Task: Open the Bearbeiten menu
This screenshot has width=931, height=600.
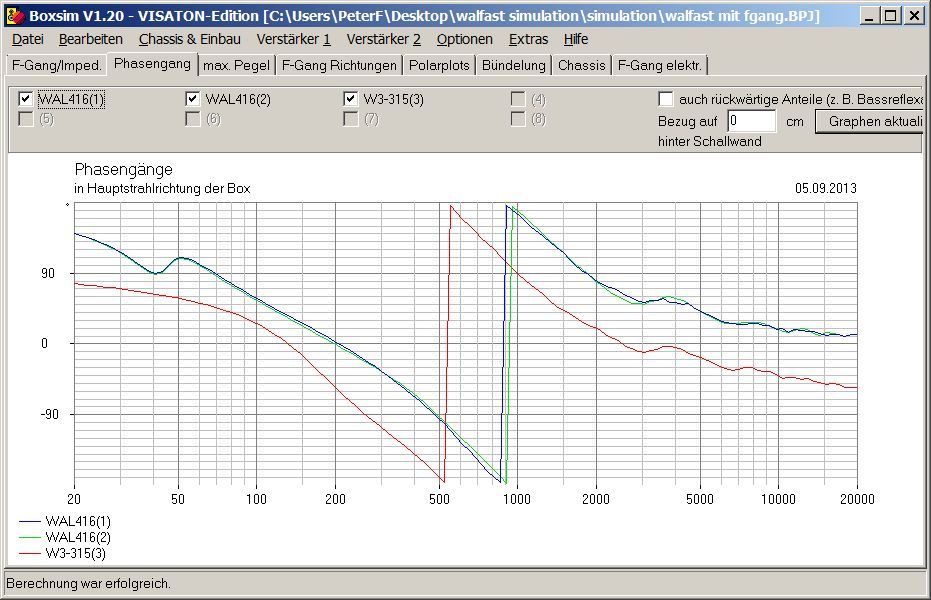Action: pyautogui.click(x=91, y=39)
